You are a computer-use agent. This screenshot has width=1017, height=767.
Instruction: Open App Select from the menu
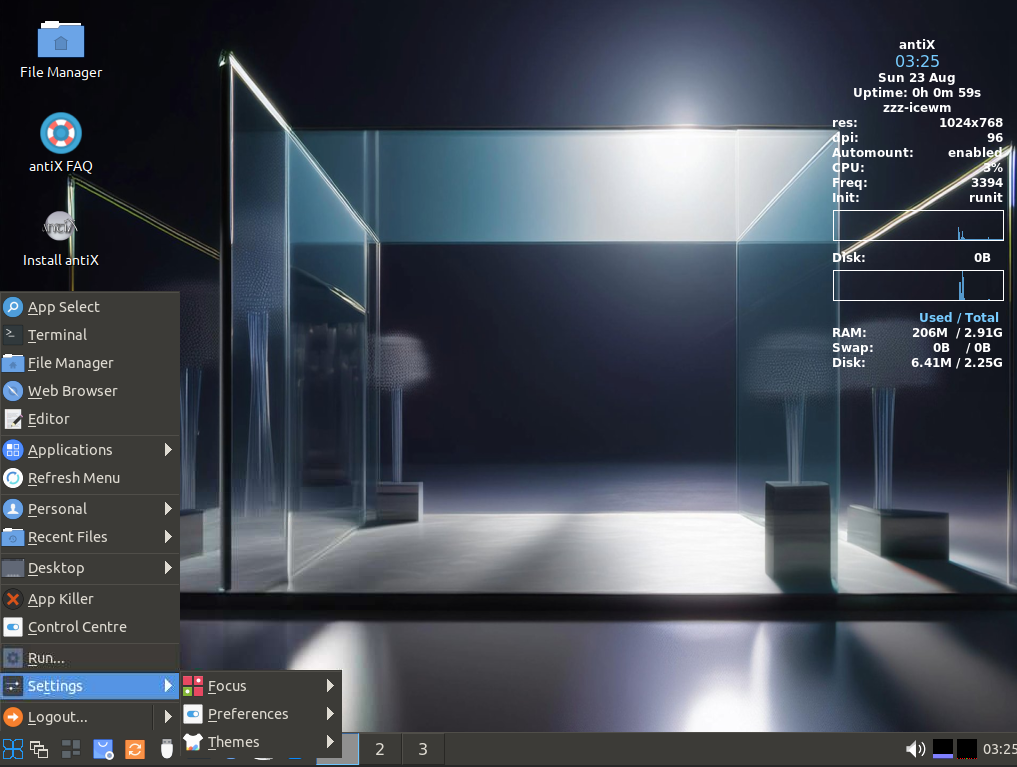point(90,307)
